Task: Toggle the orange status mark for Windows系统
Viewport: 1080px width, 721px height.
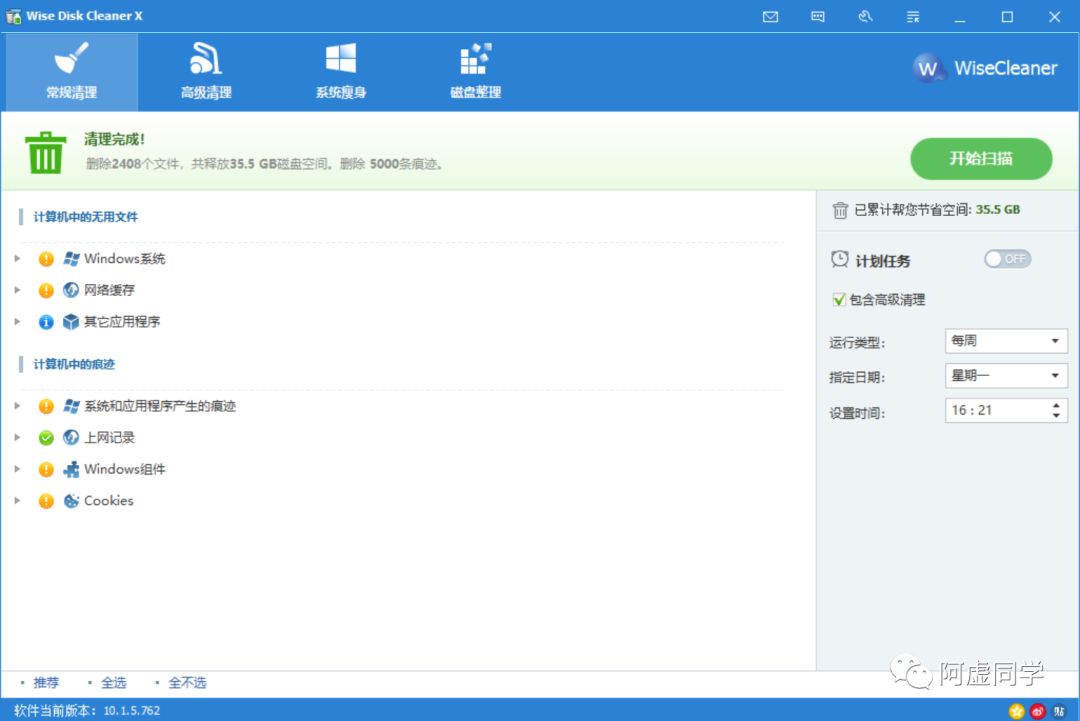Action: coord(46,259)
